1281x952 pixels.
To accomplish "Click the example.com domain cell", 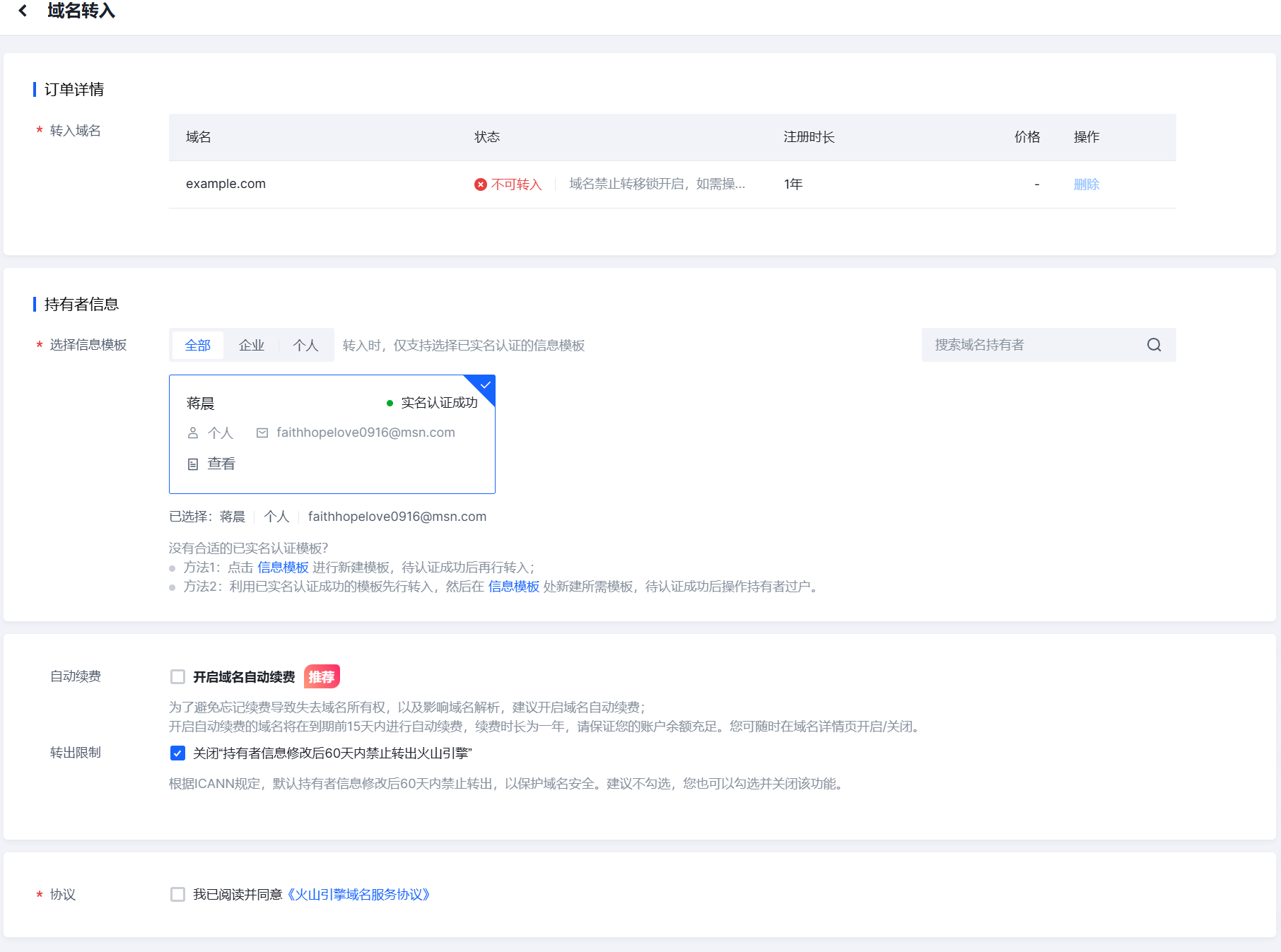I will (x=226, y=184).
